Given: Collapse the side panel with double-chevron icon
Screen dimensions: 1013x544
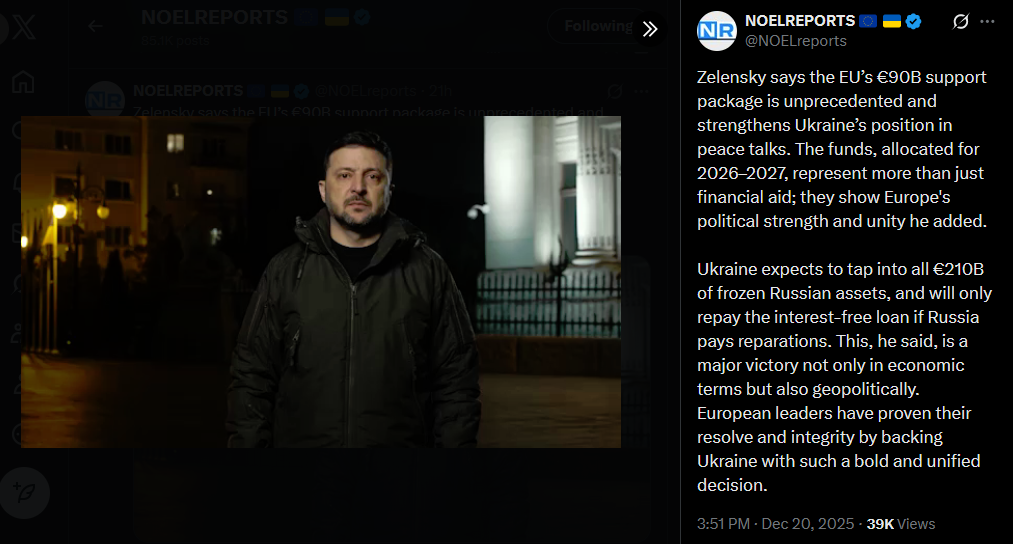Looking at the screenshot, I should (x=650, y=28).
